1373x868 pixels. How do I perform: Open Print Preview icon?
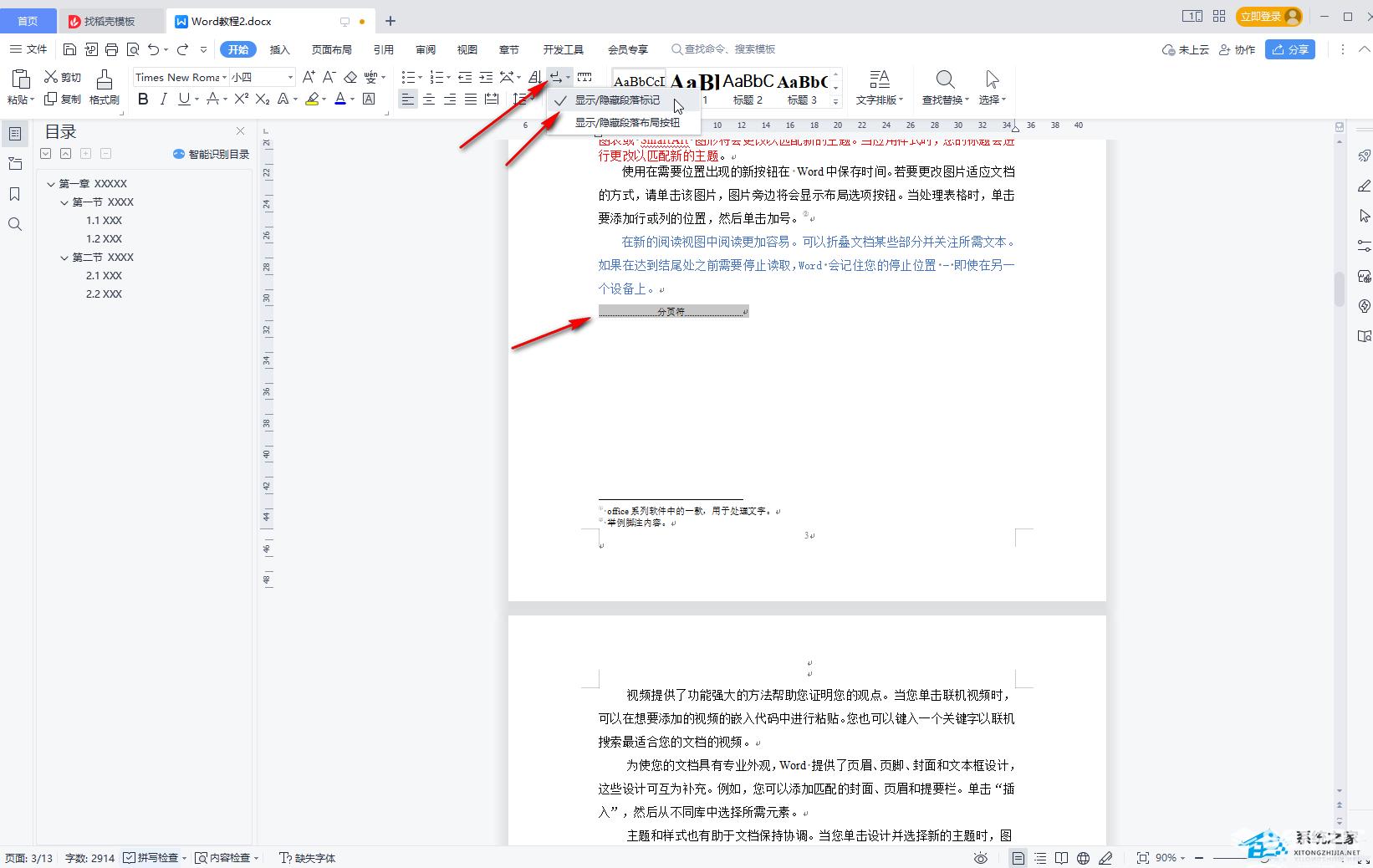[x=132, y=49]
